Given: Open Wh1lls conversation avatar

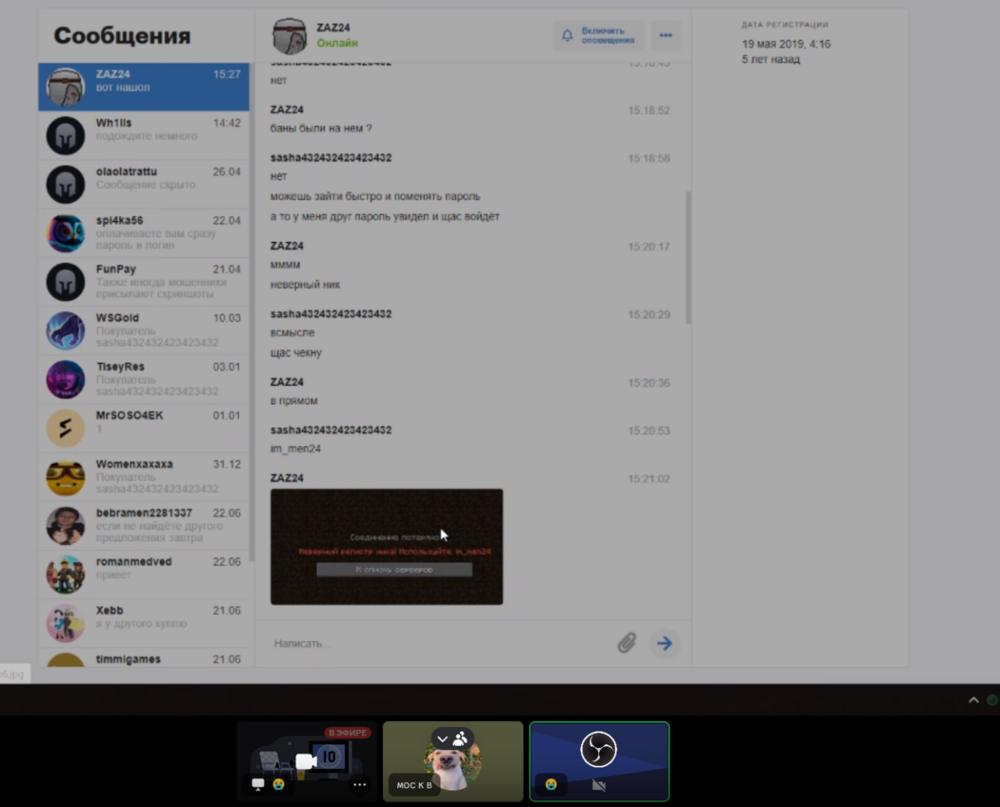Looking at the screenshot, I should click(x=66, y=135).
